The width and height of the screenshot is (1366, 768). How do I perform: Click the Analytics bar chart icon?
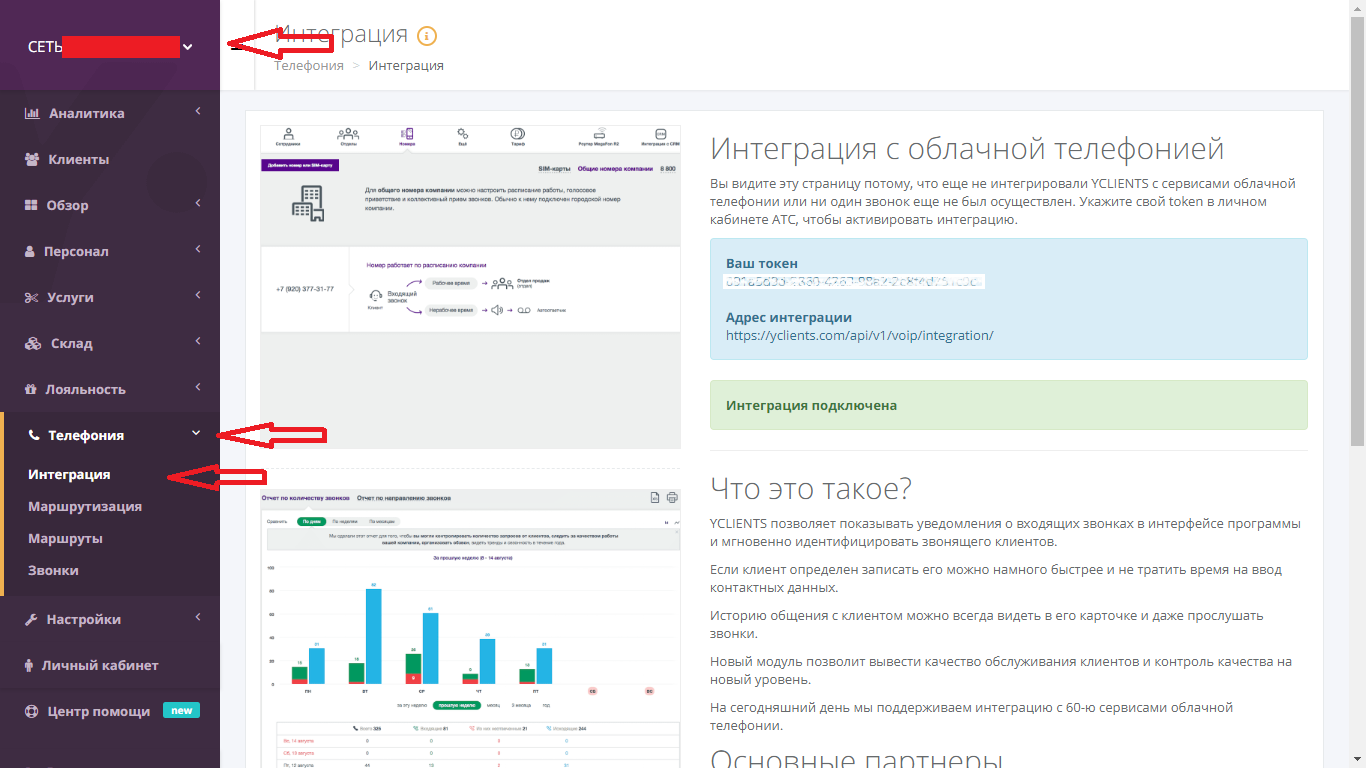pyautogui.click(x=32, y=113)
